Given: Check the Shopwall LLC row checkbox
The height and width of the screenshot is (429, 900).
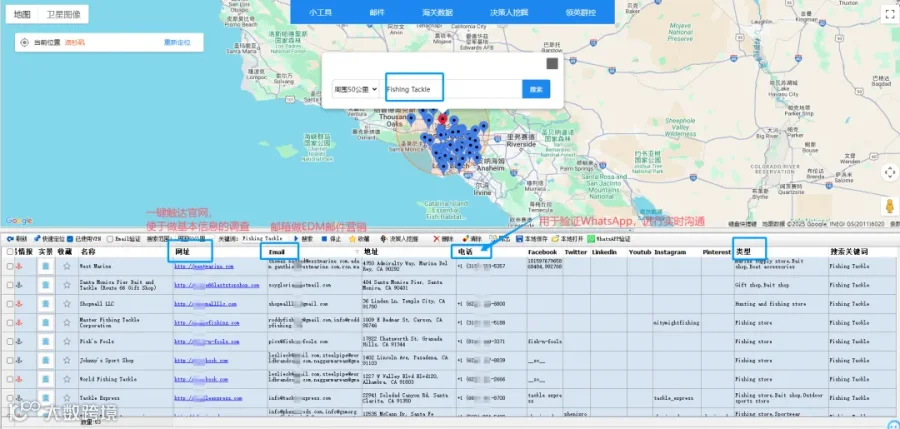Looking at the screenshot, I should [10, 304].
